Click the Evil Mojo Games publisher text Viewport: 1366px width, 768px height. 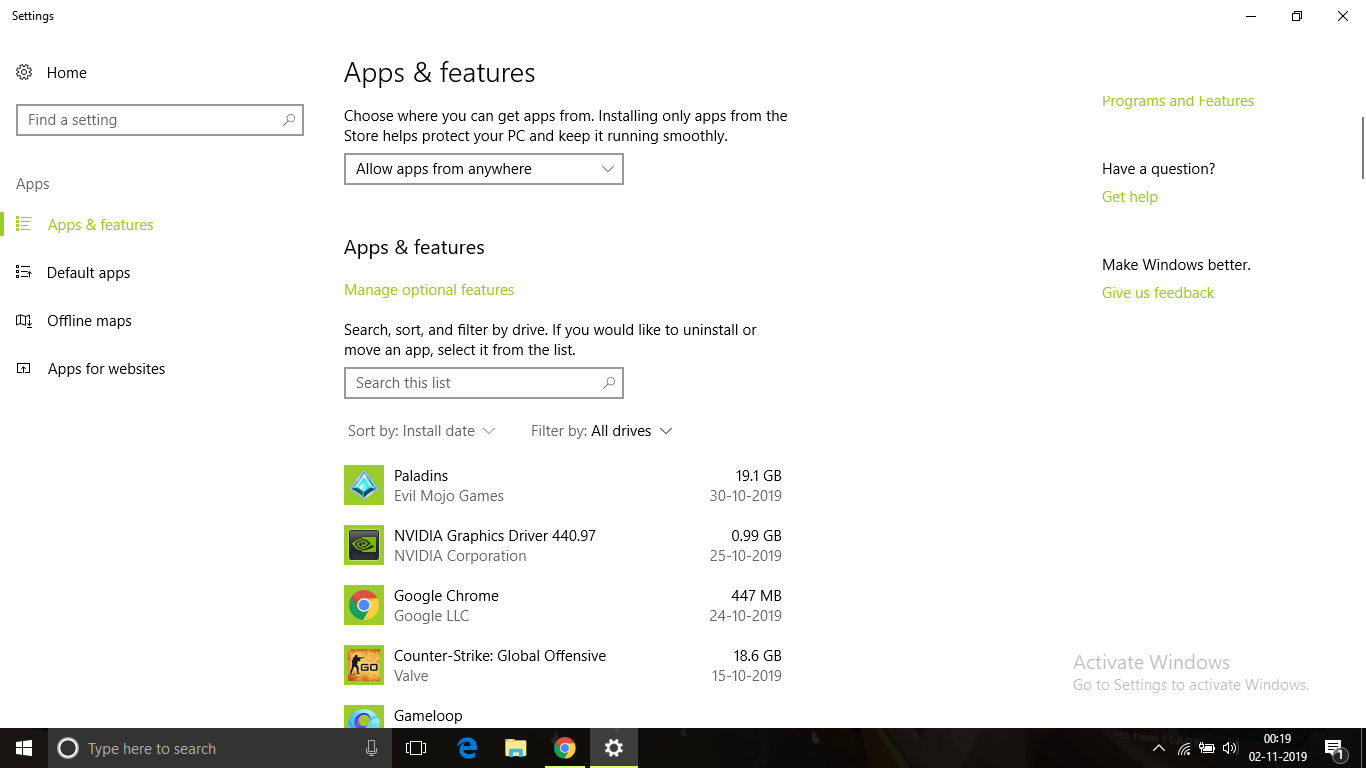449,496
